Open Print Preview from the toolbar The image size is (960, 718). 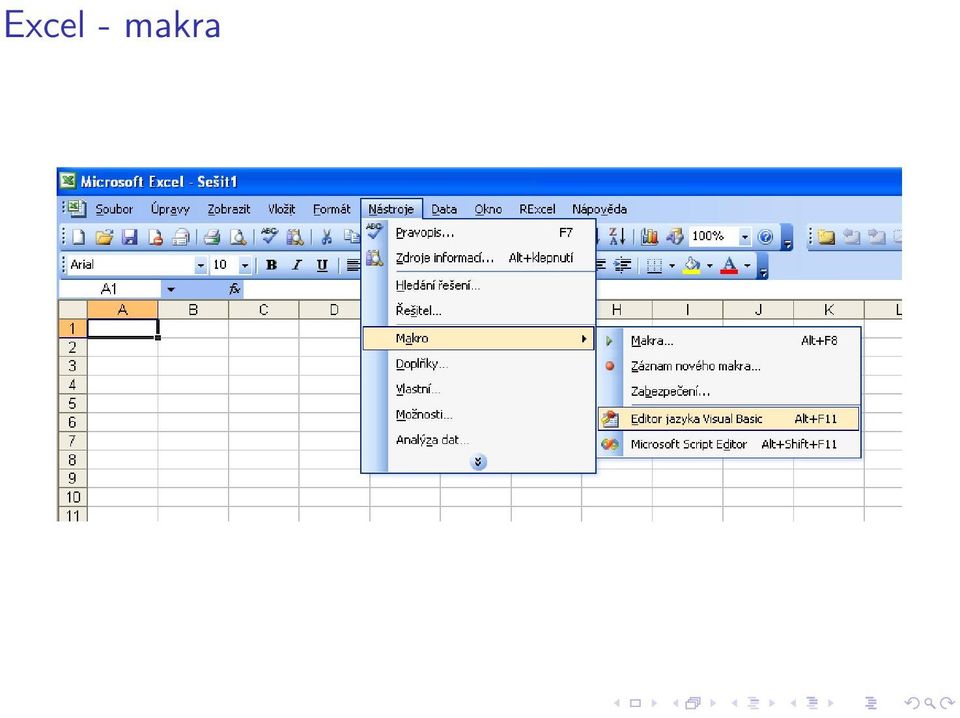[x=238, y=237]
